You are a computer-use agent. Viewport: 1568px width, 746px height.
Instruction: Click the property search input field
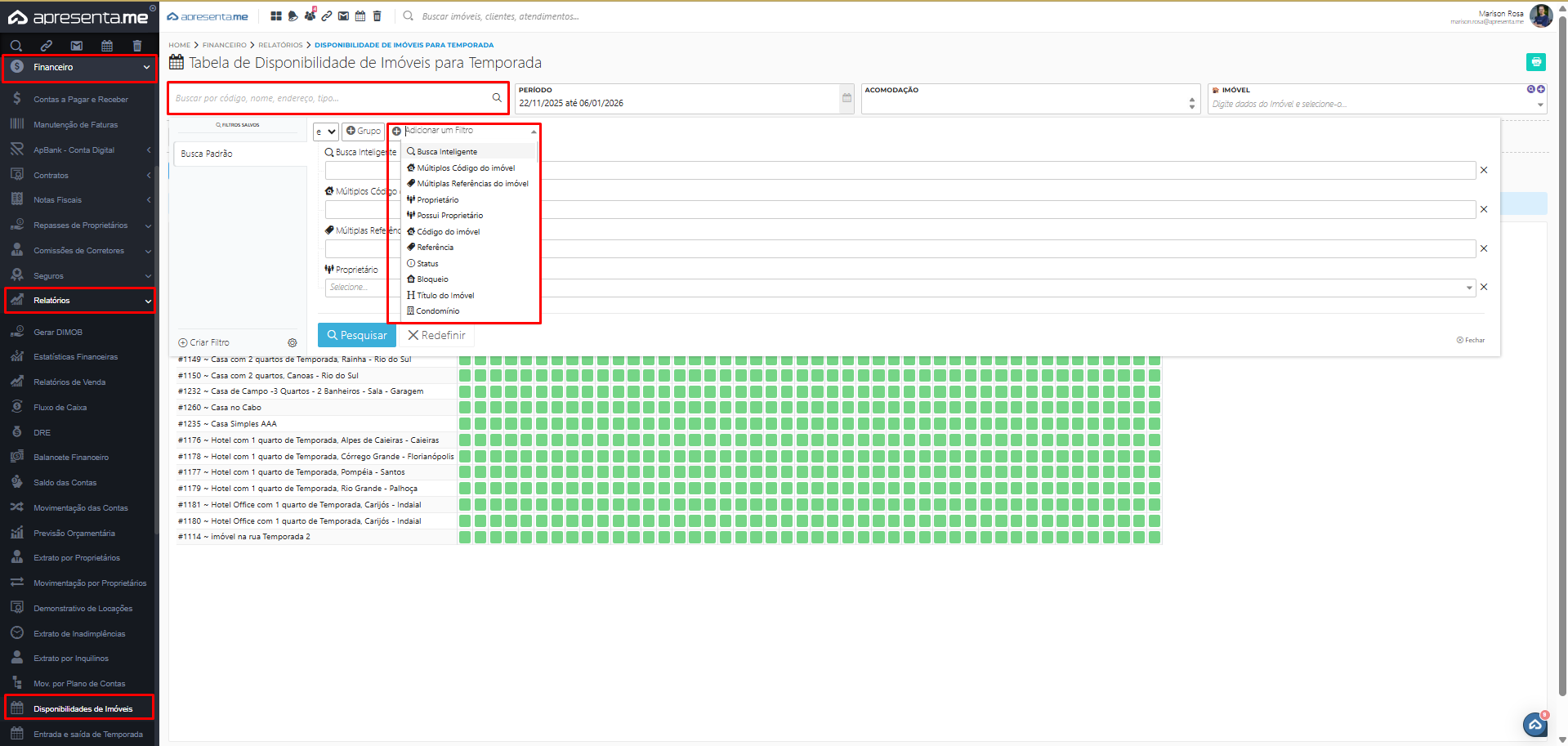tap(331, 98)
